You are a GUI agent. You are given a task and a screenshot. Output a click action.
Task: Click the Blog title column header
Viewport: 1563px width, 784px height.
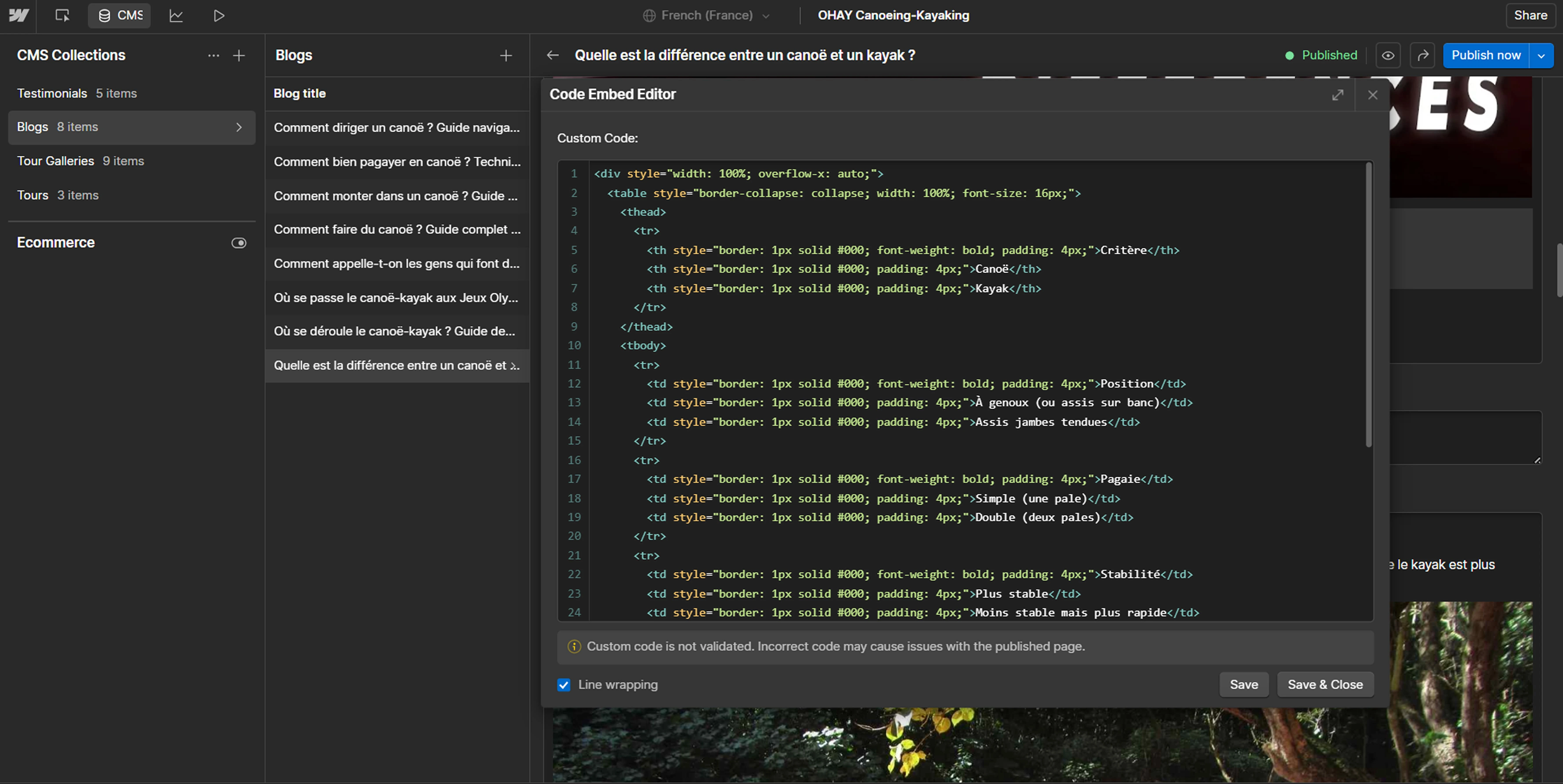300,94
